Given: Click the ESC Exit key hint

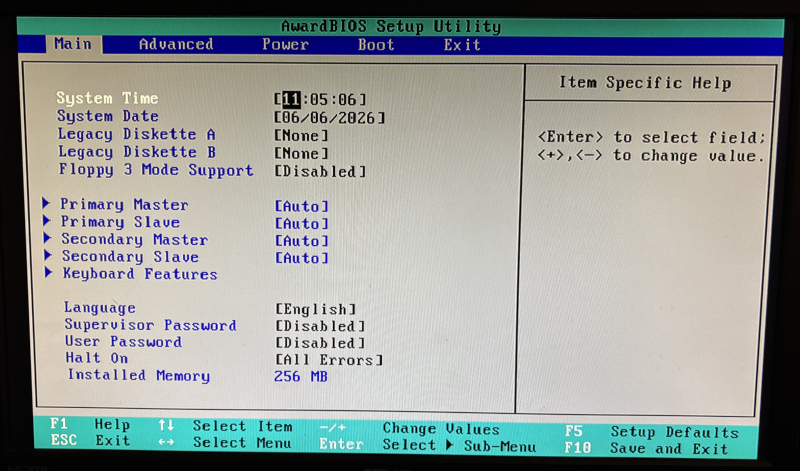Looking at the screenshot, I should pos(90,440).
